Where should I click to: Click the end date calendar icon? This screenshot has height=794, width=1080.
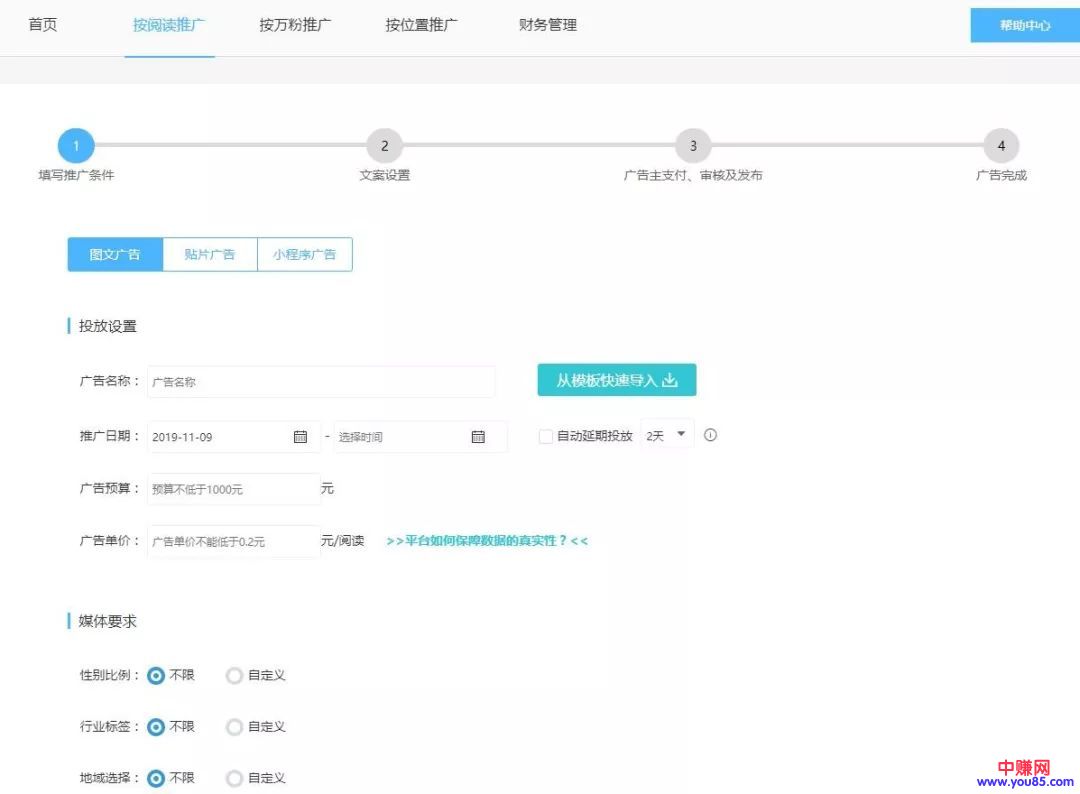click(x=478, y=437)
